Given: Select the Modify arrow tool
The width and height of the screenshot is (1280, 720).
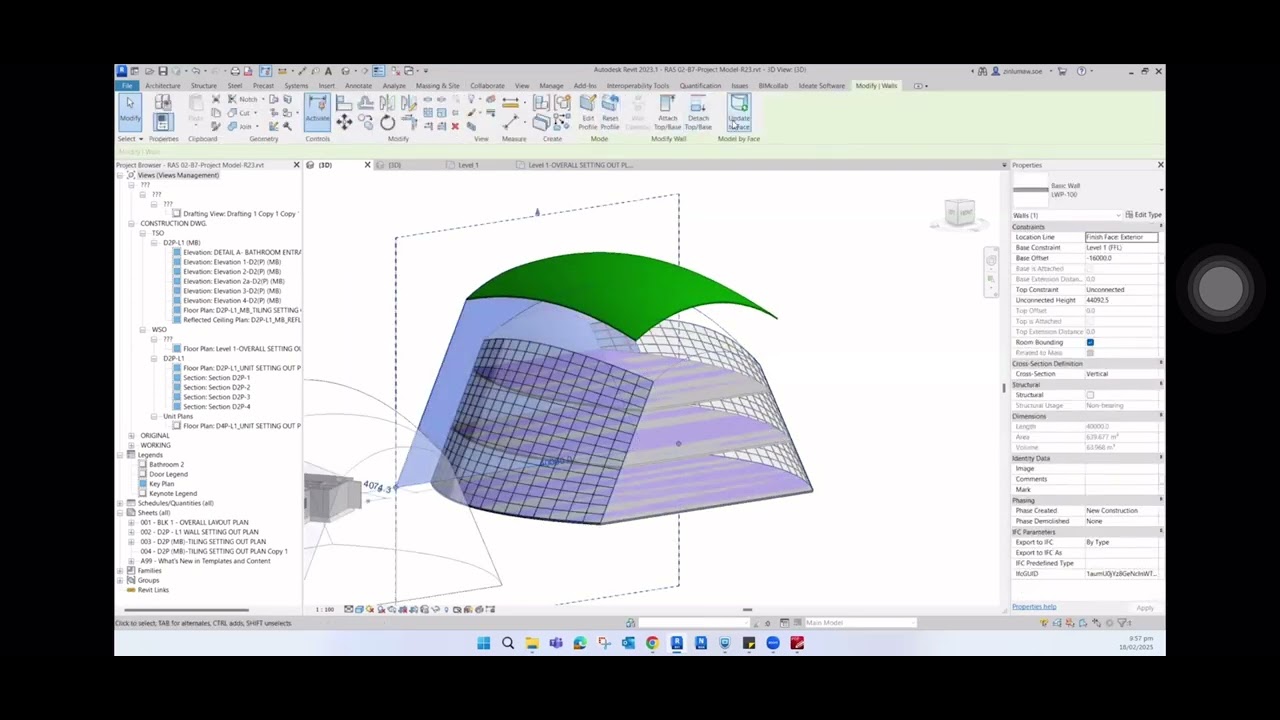Looking at the screenshot, I should point(130,110).
